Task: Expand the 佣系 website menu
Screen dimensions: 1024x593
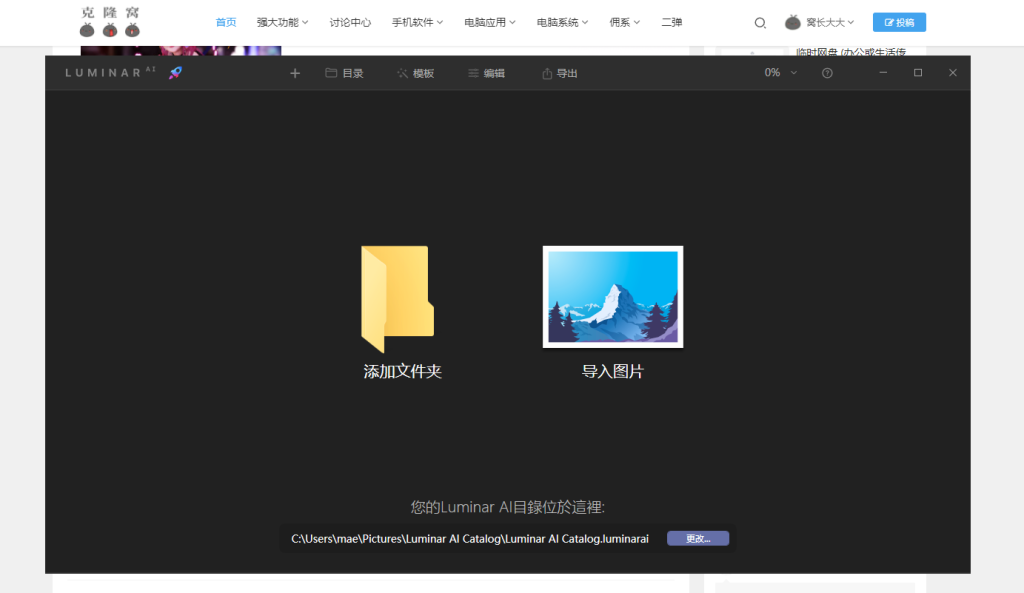Action: tap(624, 22)
